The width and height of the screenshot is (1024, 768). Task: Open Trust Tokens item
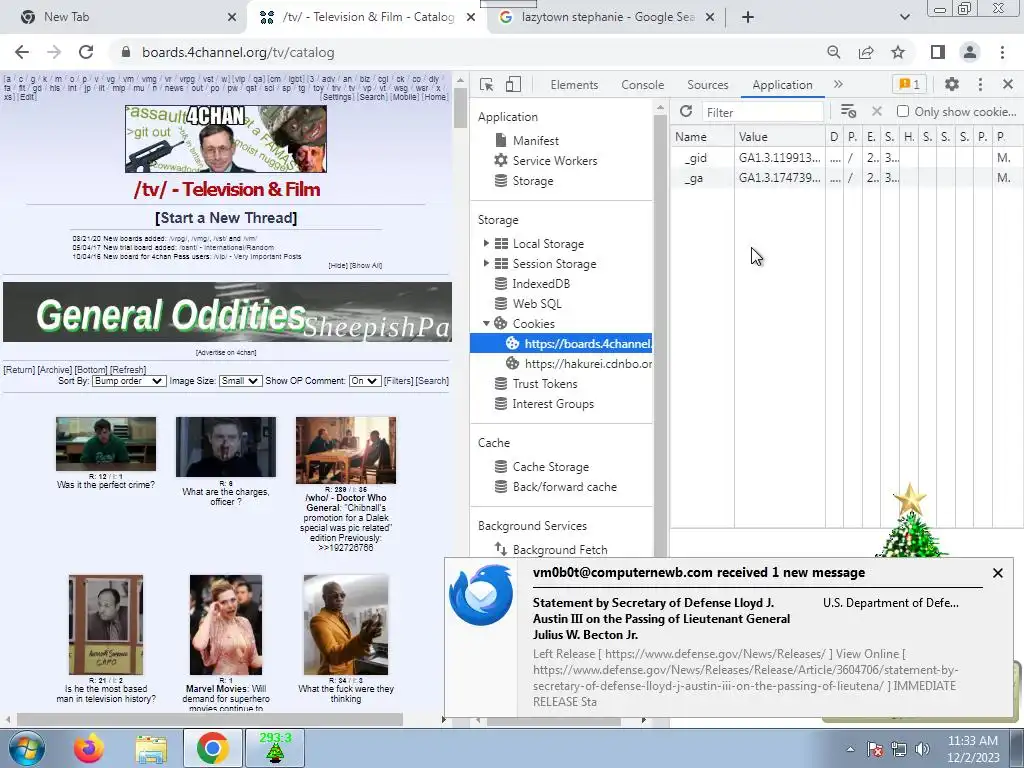point(545,383)
